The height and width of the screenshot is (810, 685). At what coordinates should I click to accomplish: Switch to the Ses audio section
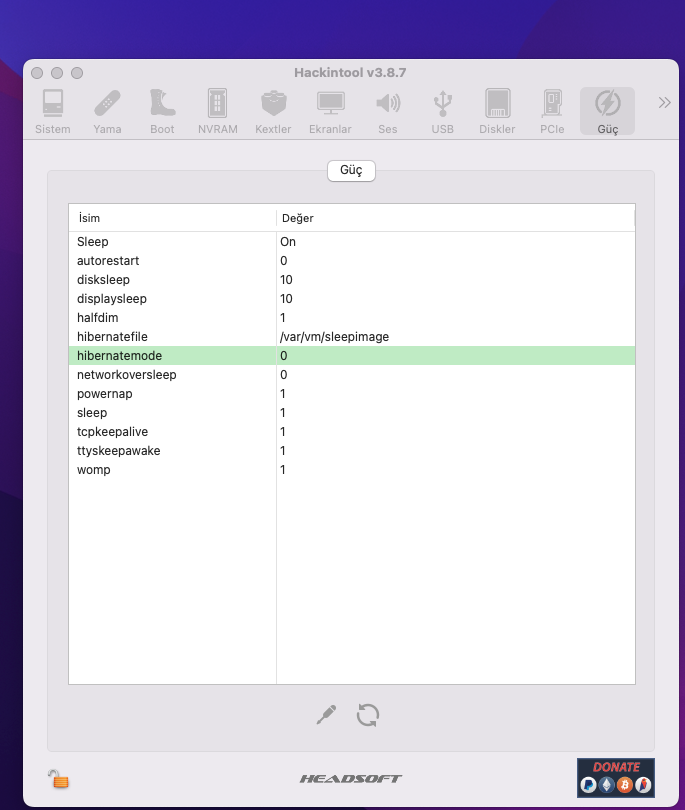coord(387,111)
